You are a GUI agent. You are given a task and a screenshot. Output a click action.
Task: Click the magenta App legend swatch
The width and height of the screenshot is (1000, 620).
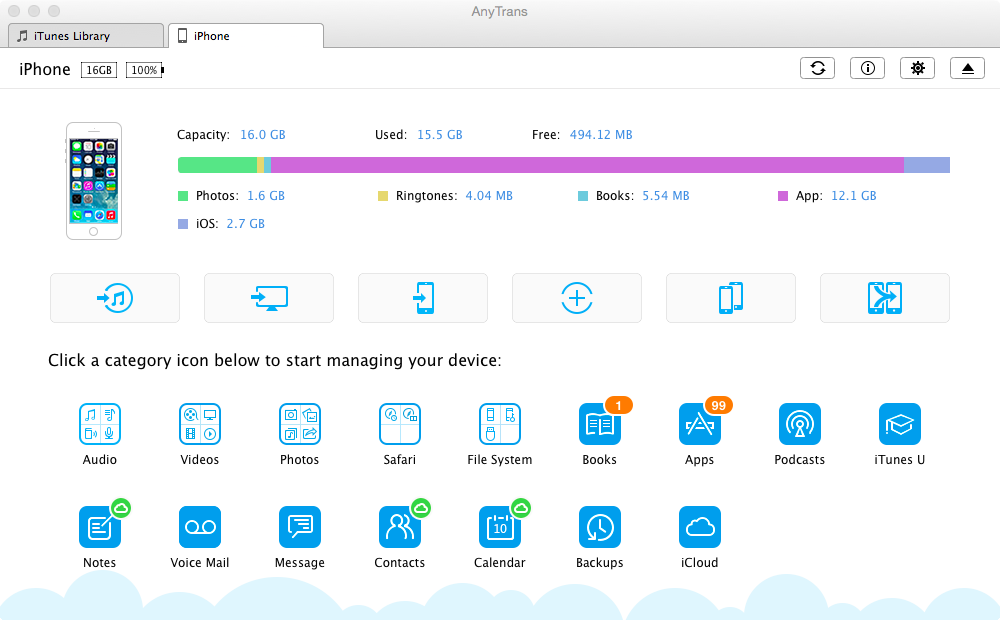pyautogui.click(x=783, y=196)
